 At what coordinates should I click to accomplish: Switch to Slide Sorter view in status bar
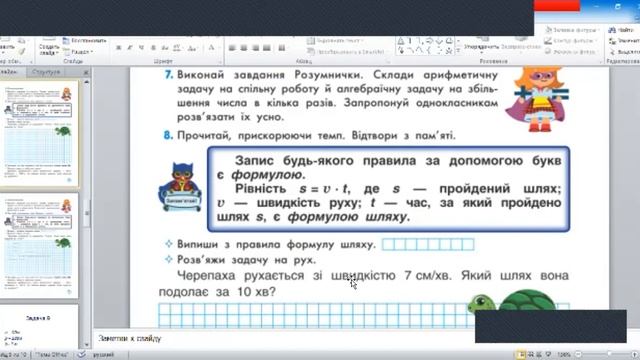531,355
